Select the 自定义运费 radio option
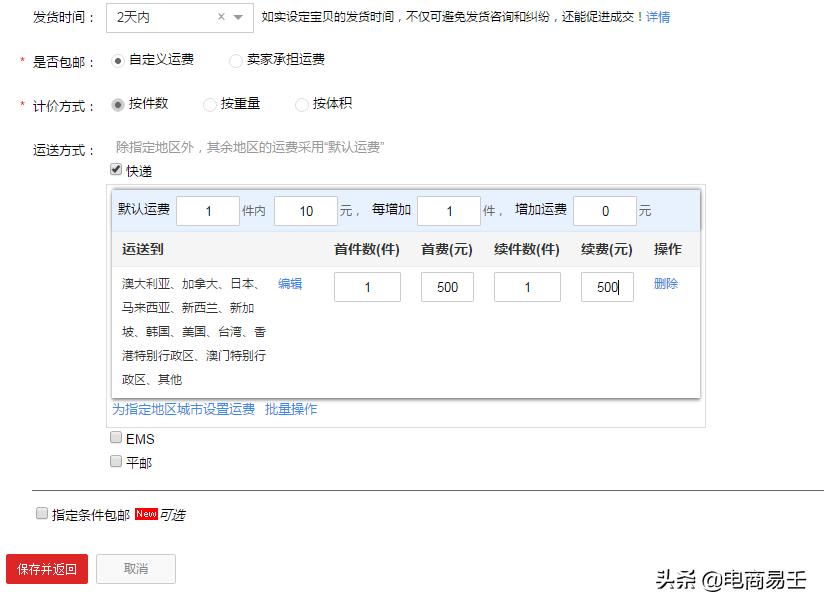Screen dimensions: 824x608 116,59
